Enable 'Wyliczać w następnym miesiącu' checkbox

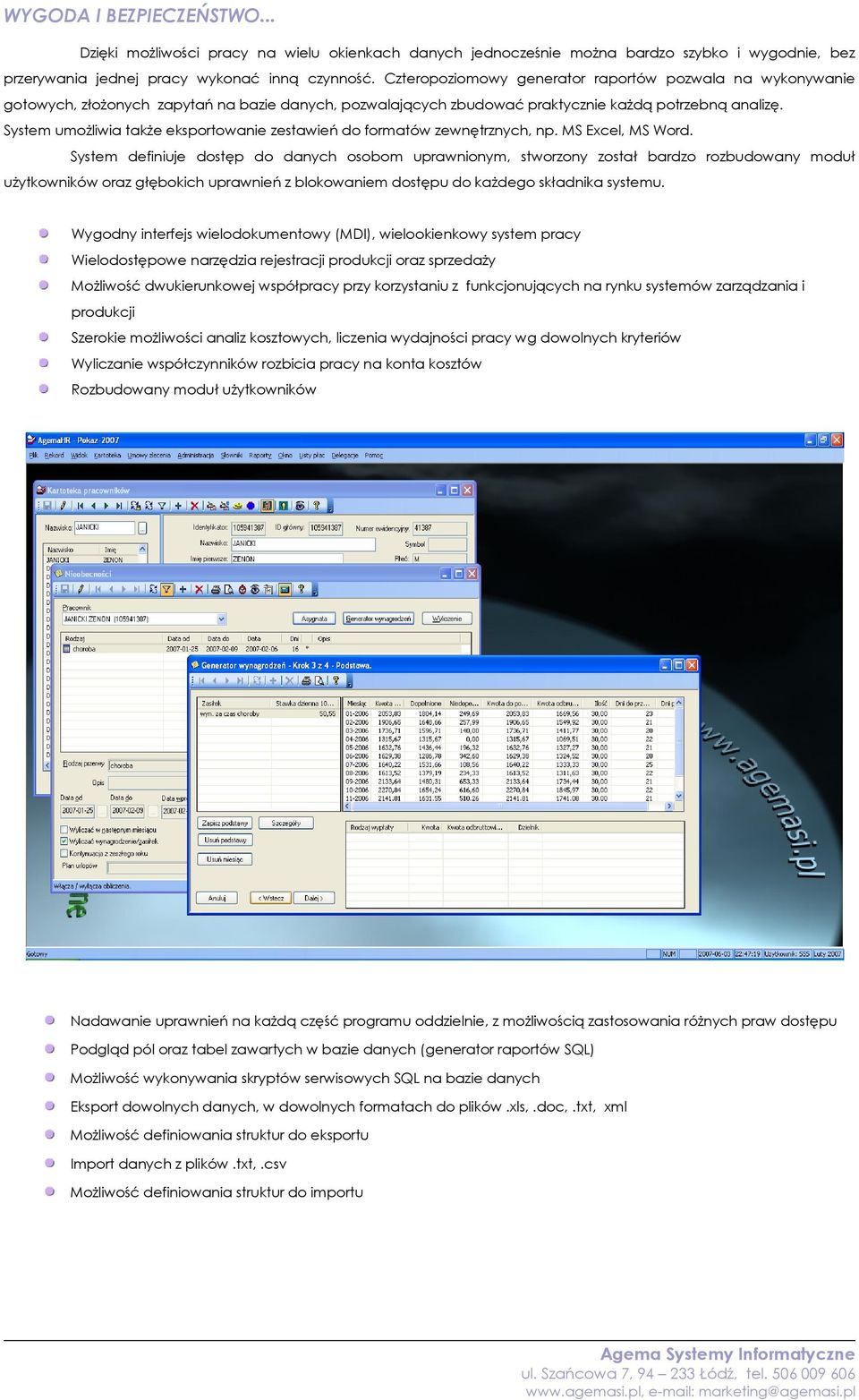coord(64,830)
